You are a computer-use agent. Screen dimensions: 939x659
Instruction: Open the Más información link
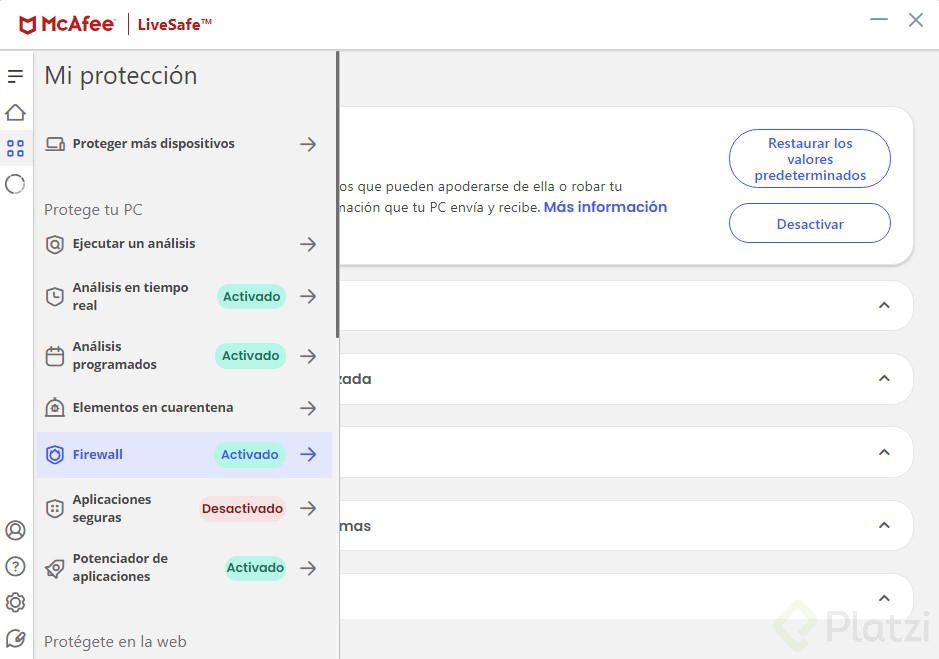pyautogui.click(x=605, y=207)
